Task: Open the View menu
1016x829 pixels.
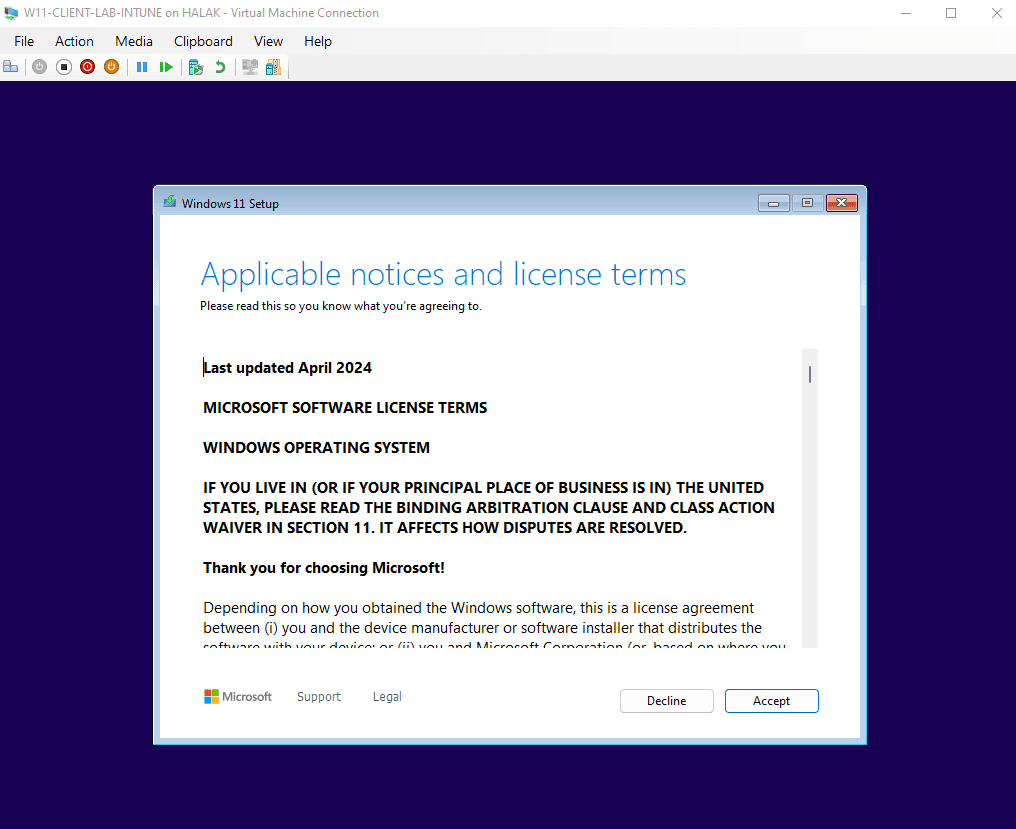Action: click(268, 41)
